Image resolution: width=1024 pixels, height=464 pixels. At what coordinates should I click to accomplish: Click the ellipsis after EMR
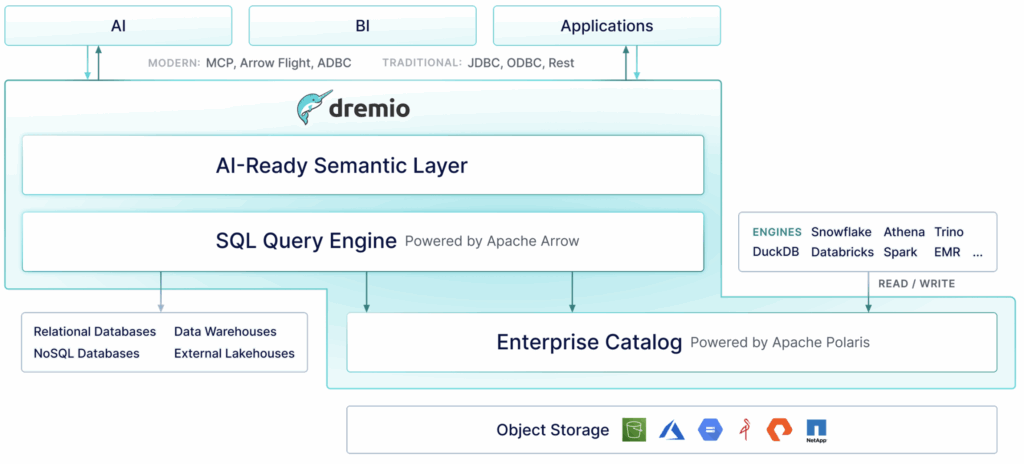point(978,254)
